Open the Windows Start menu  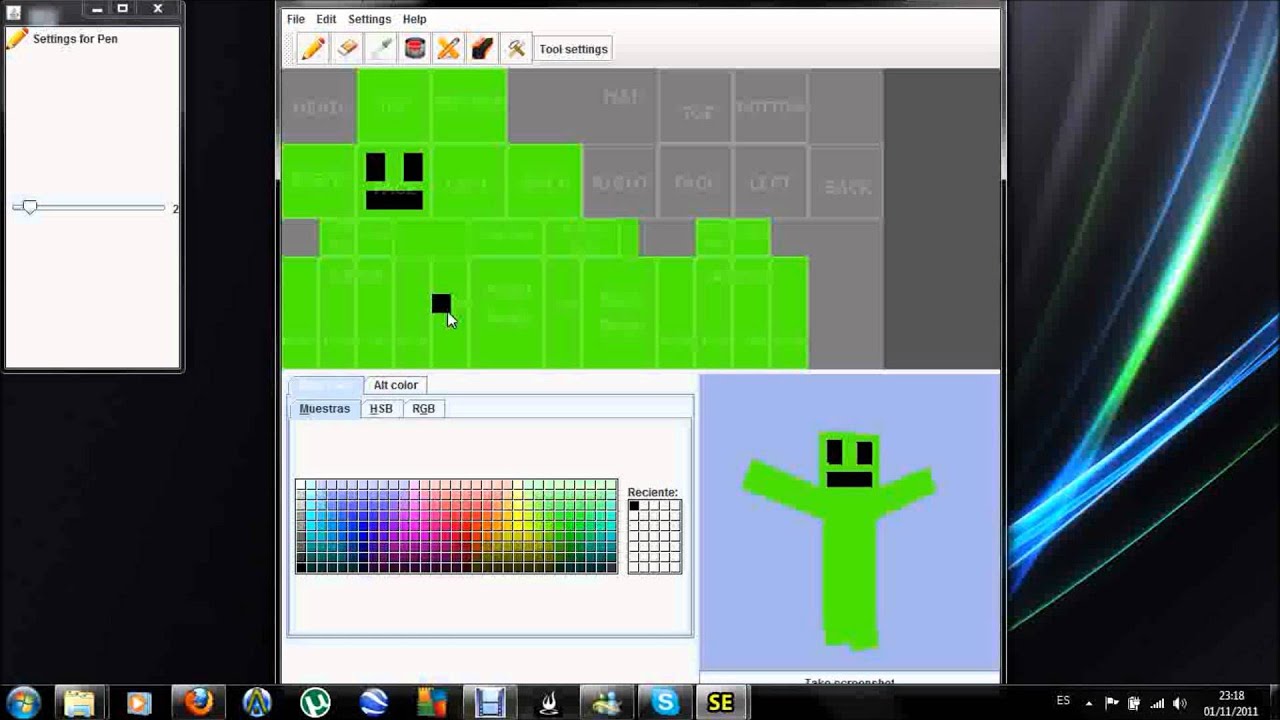pyautogui.click(x=23, y=702)
